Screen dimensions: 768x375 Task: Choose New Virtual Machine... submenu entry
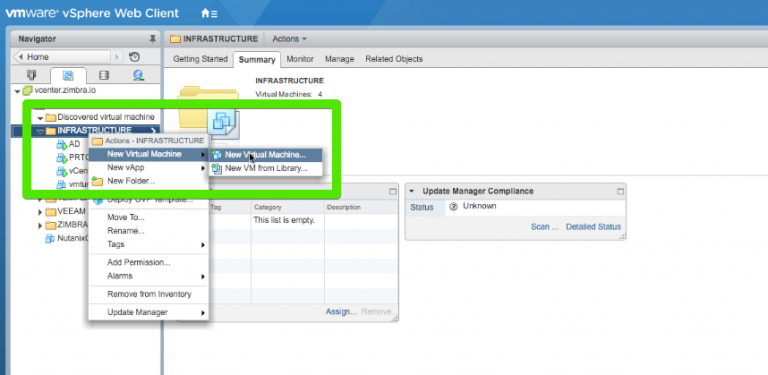pyautogui.click(x=265, y=155)
